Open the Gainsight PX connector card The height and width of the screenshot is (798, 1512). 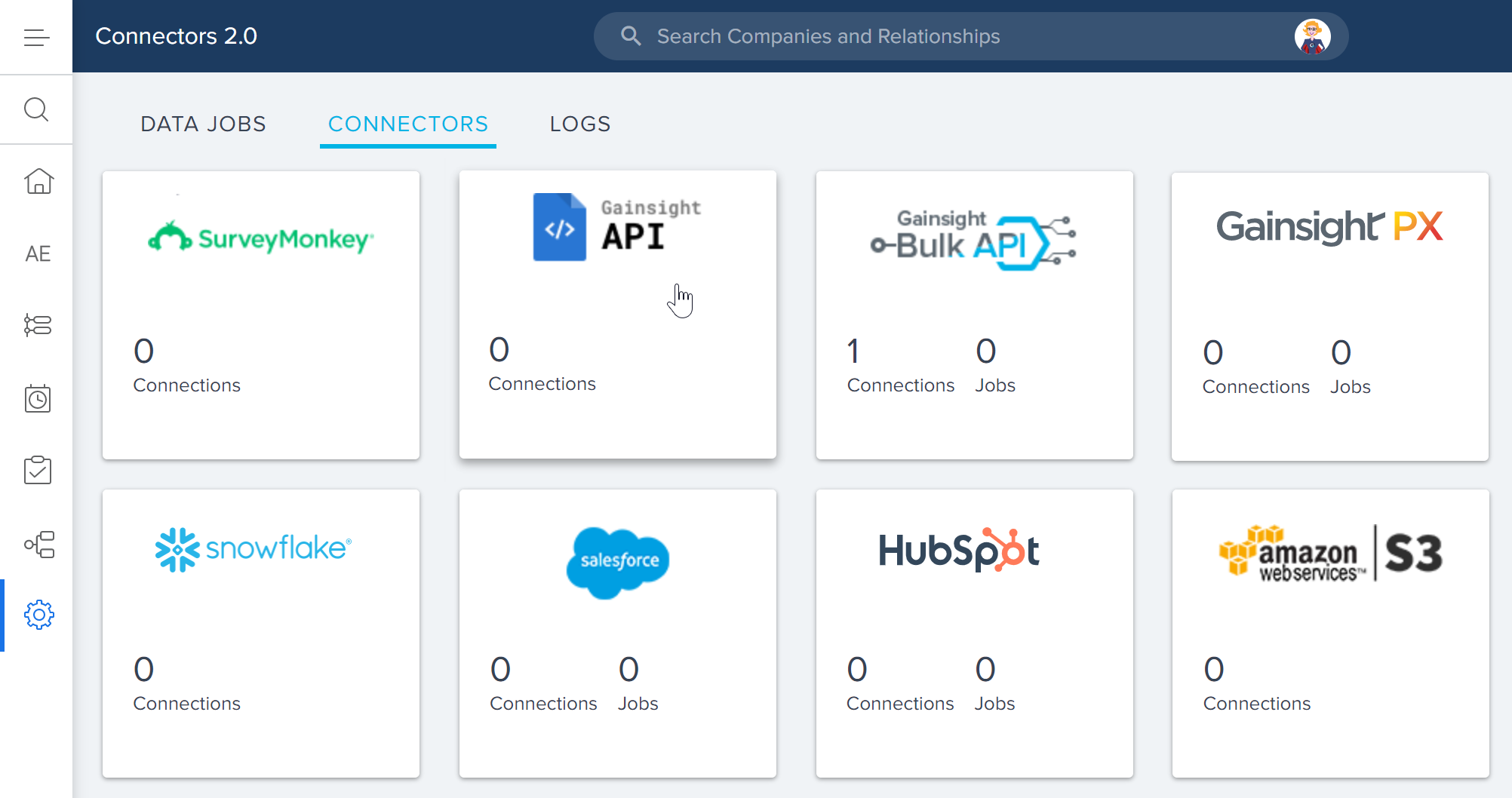point(1330,317)
